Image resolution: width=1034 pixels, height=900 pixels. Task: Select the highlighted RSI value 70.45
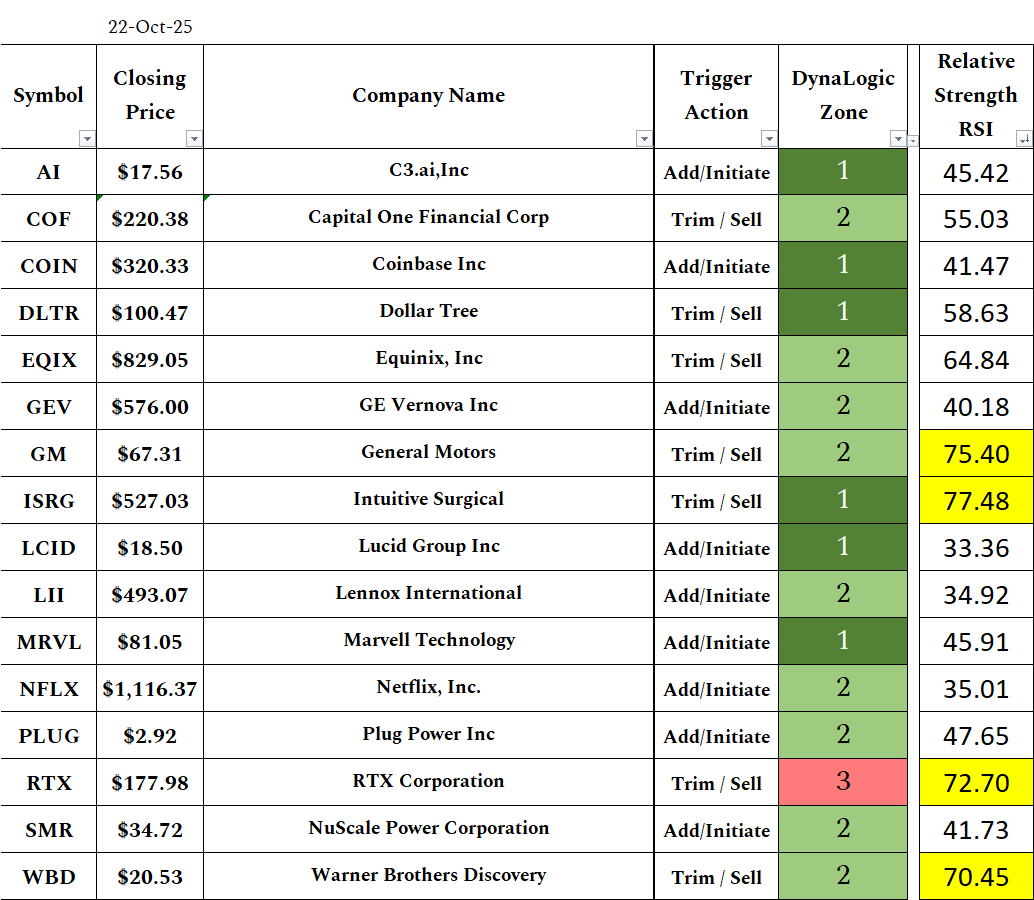(976, 877)
